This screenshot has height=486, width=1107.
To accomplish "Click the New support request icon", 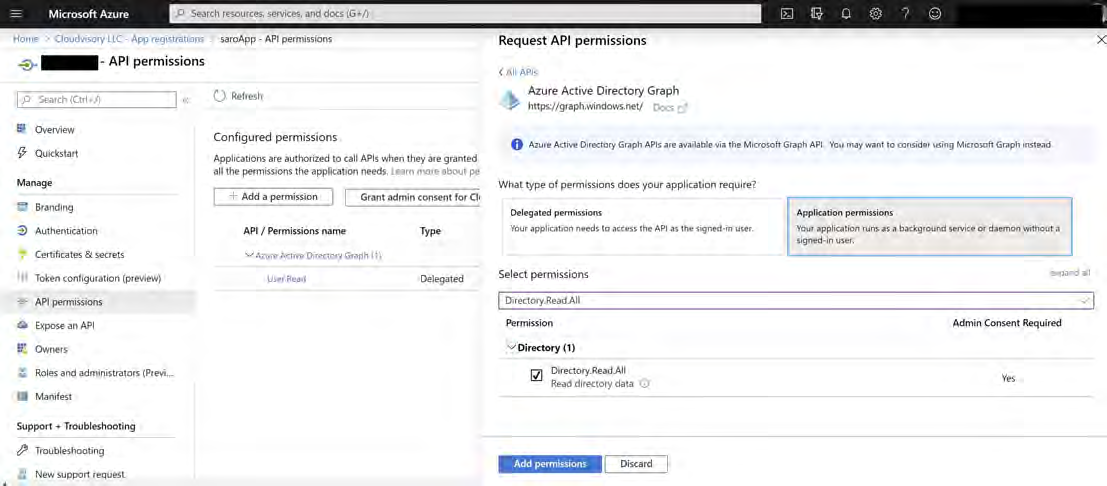I will (x=22, y=474).
